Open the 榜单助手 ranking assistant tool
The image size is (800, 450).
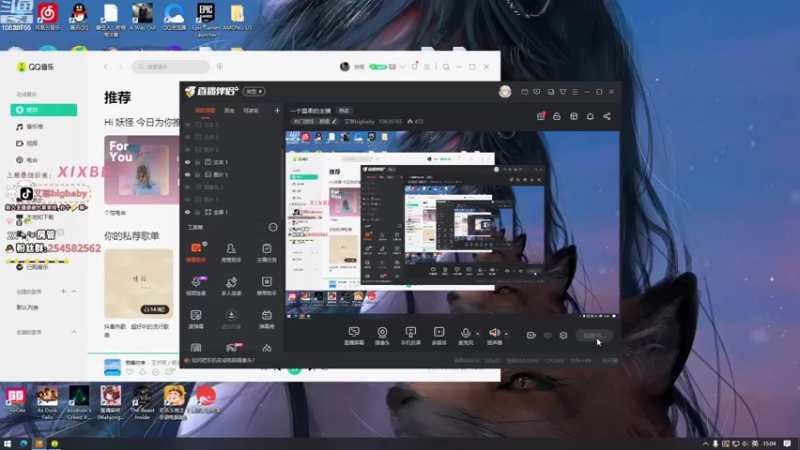tap(266, 285)
